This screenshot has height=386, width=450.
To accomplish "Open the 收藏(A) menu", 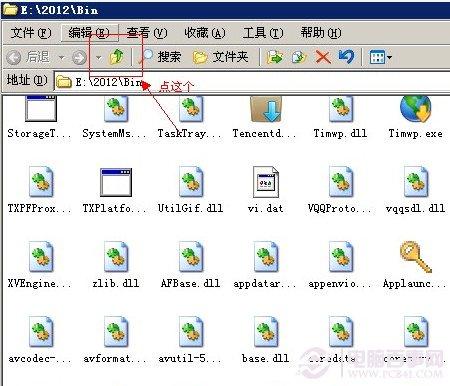I will click(x=205, y=33).
